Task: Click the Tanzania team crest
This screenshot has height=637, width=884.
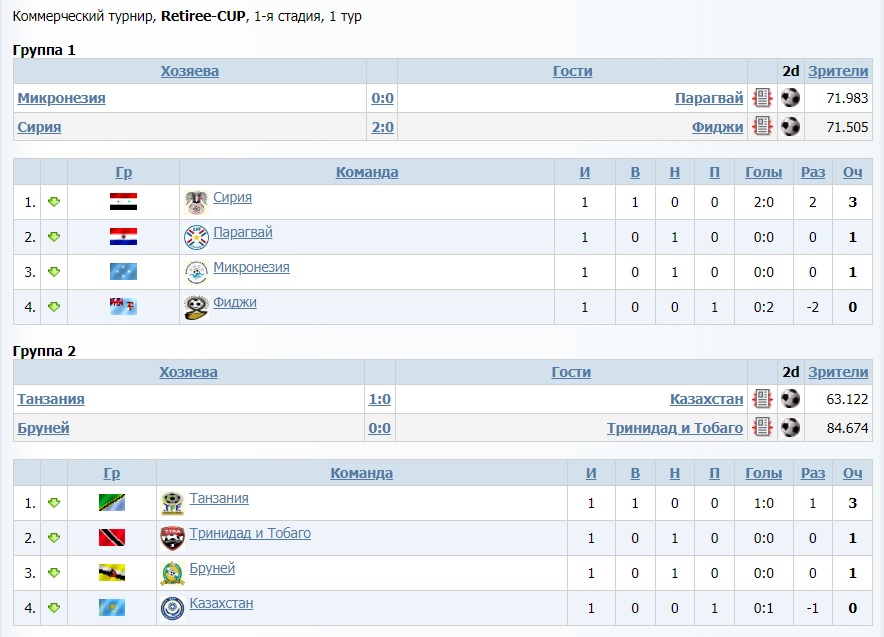Action: (172, 503)
